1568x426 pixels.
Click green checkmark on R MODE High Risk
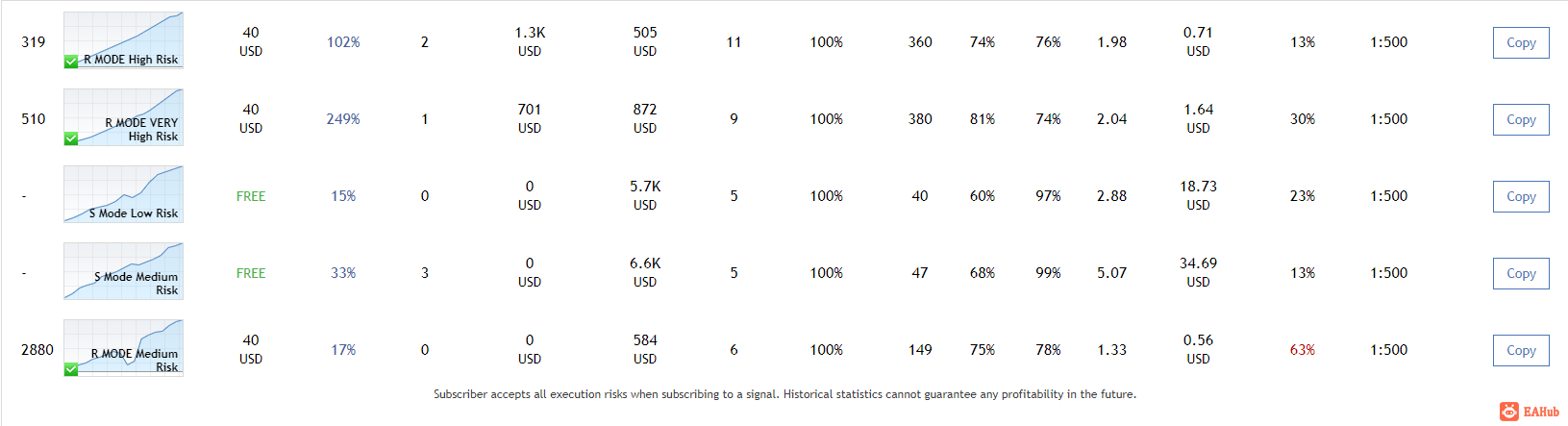tap(71, 62)
